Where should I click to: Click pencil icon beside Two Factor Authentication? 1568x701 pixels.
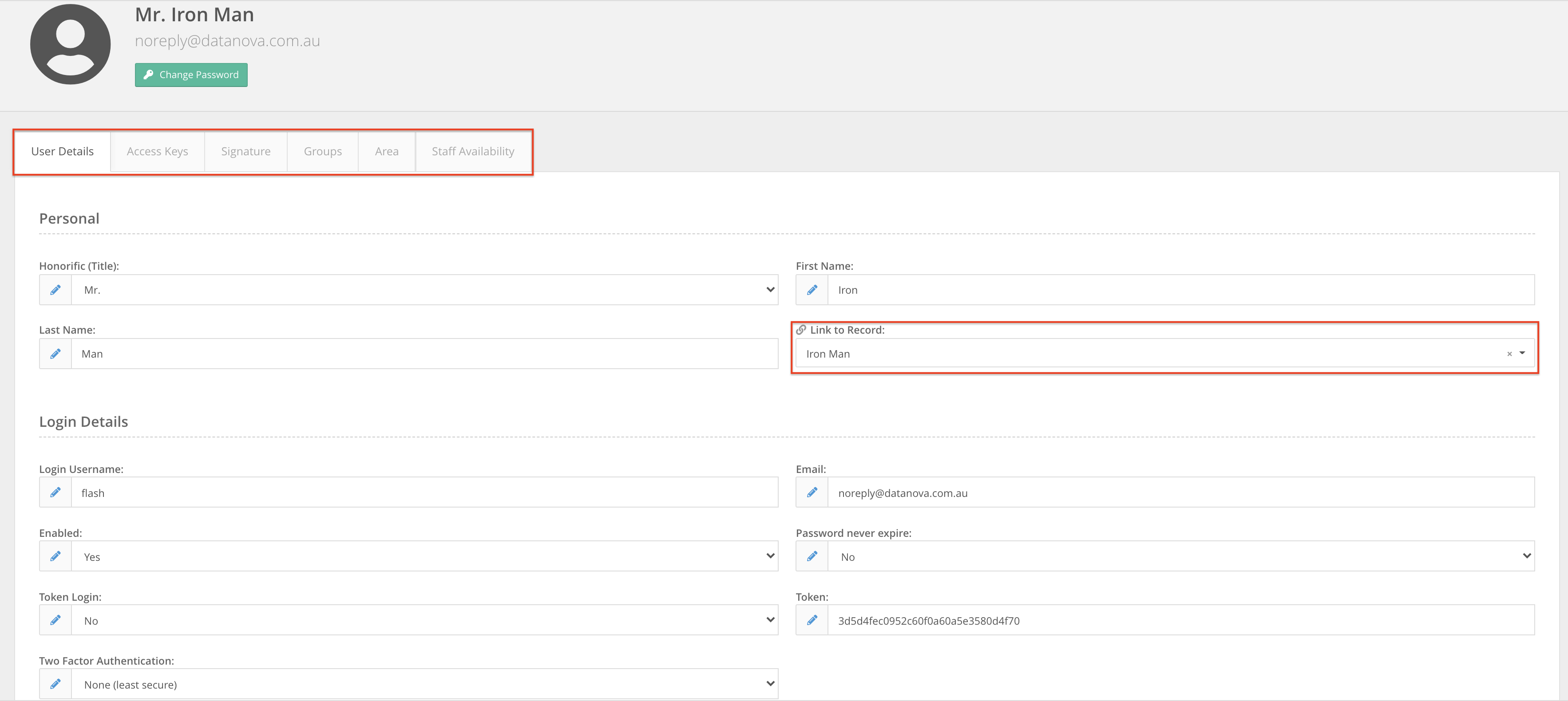pos(55,685)
